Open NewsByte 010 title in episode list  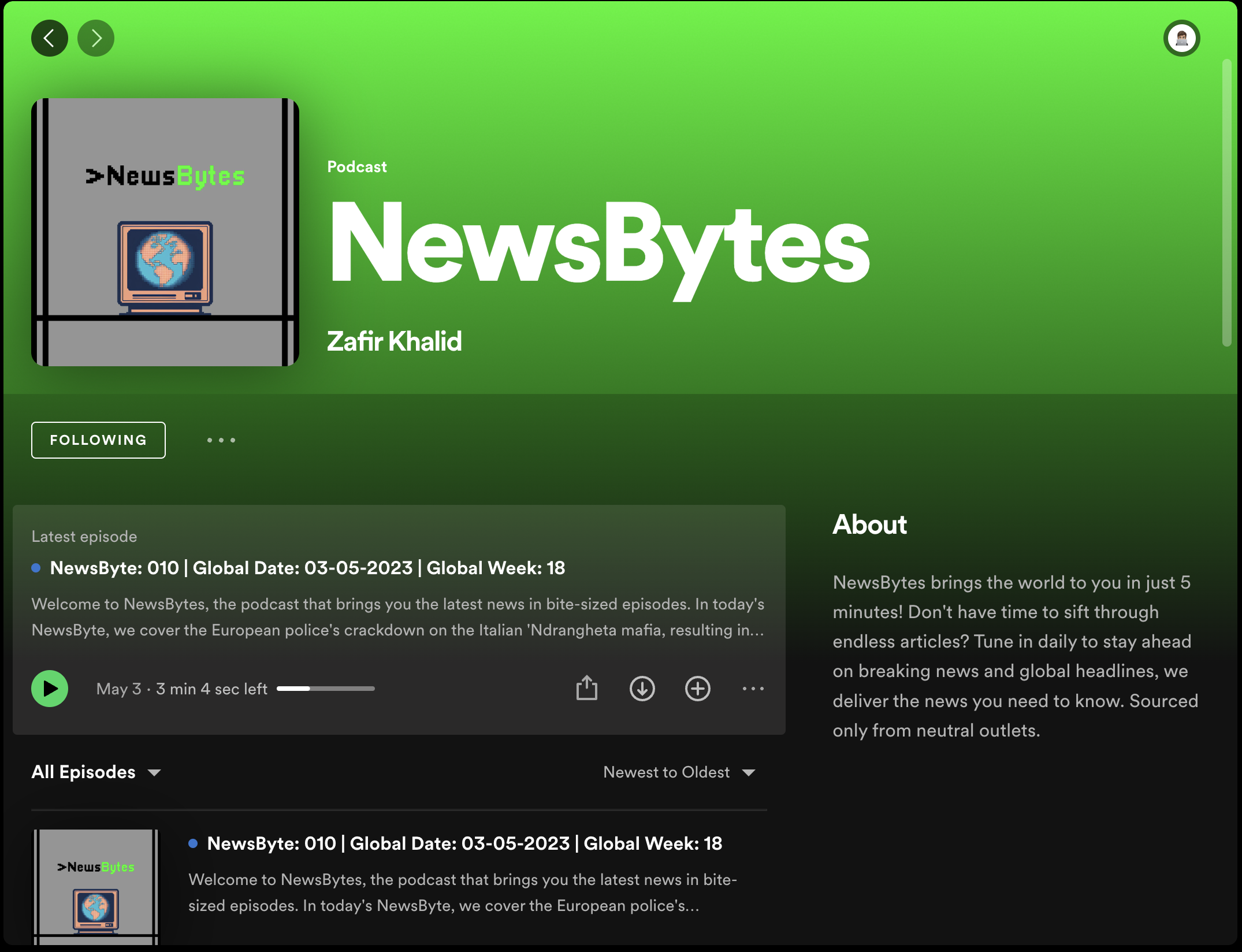464,843
